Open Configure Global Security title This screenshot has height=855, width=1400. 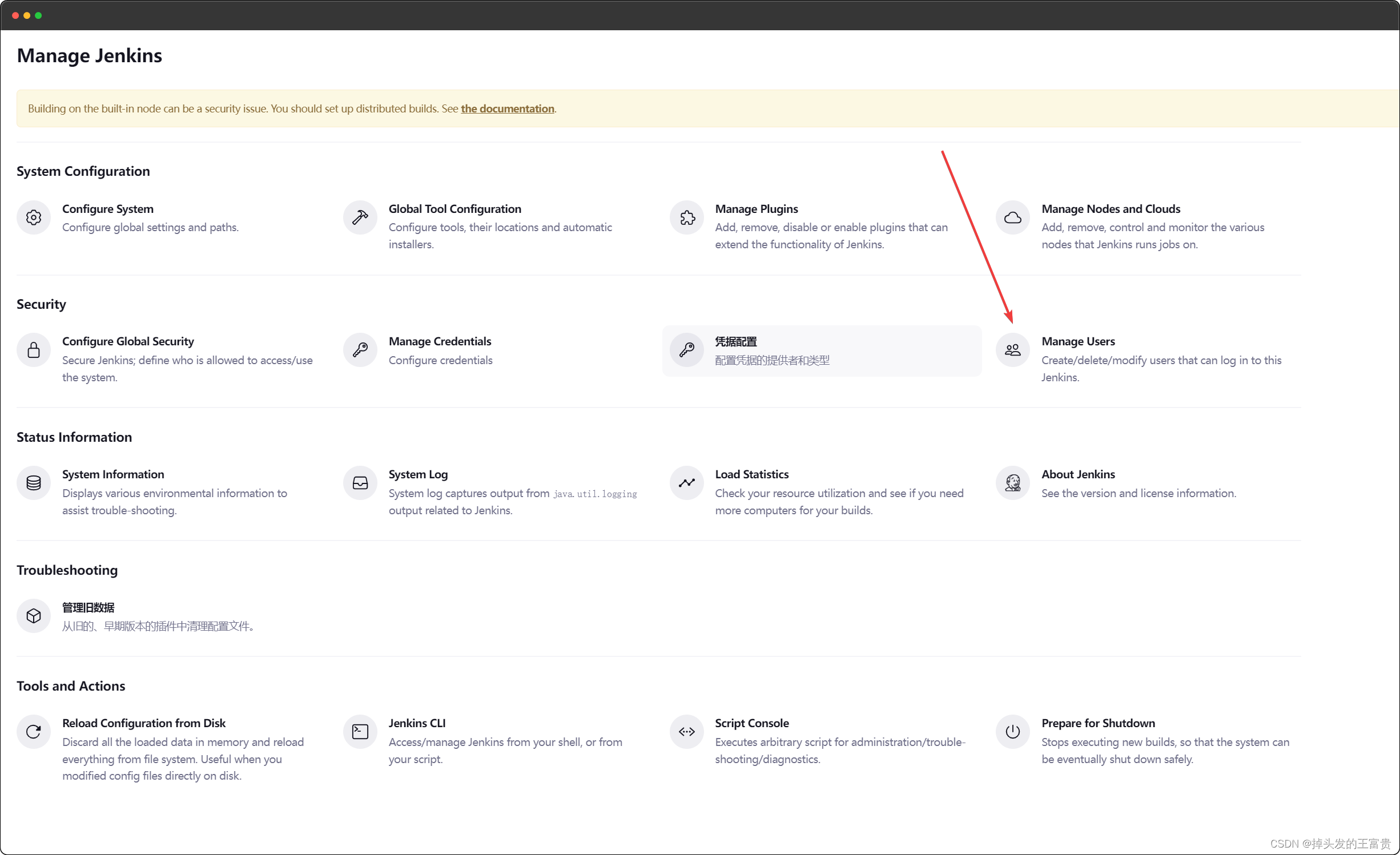click(128, 341)
